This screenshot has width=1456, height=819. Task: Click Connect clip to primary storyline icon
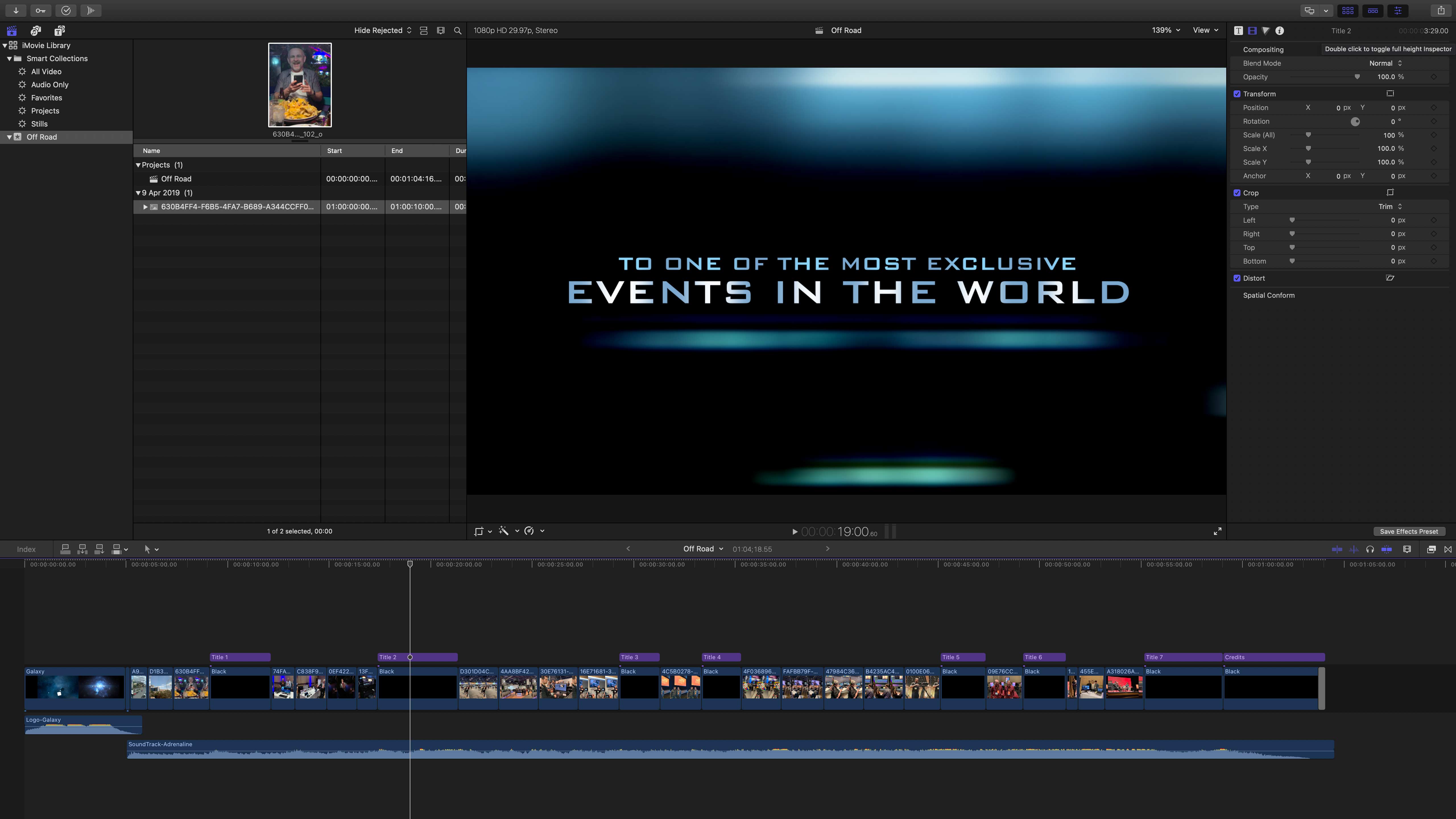[65, 549]
